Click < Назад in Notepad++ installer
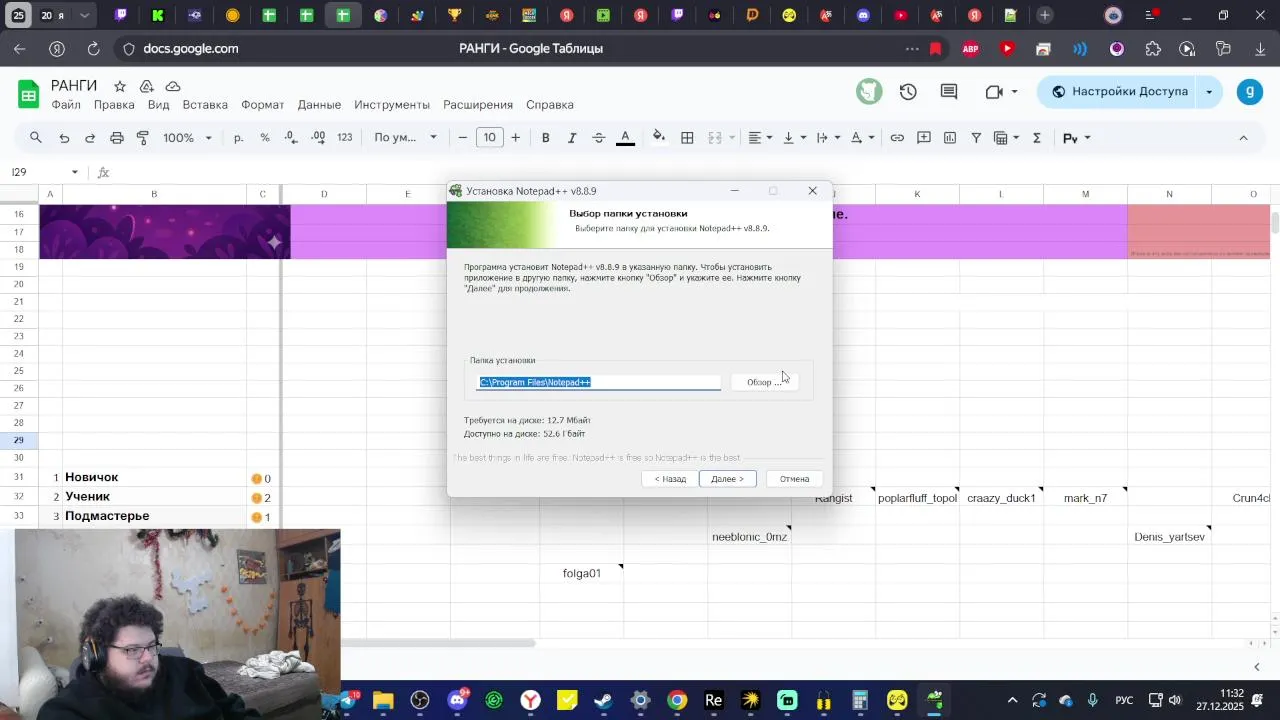1280x720 pixels. tap(670, 479)
